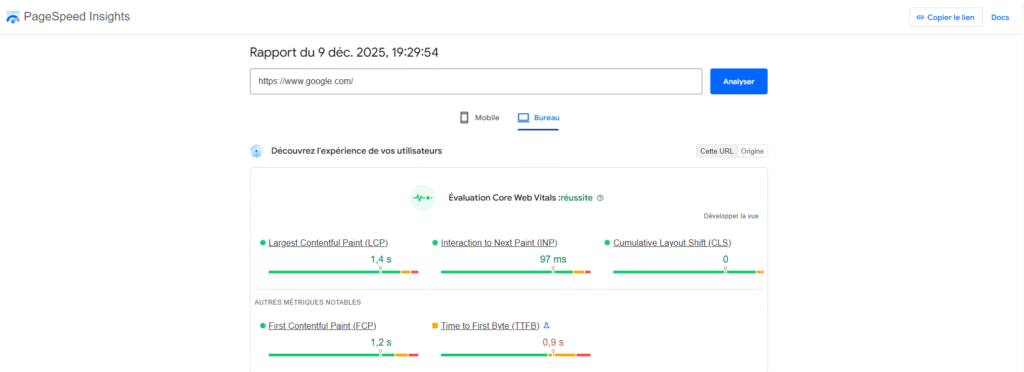Viewport: 1024px width, 372px height.
Task: Select the Mobile phone icon
Action: tap(464, 117)
